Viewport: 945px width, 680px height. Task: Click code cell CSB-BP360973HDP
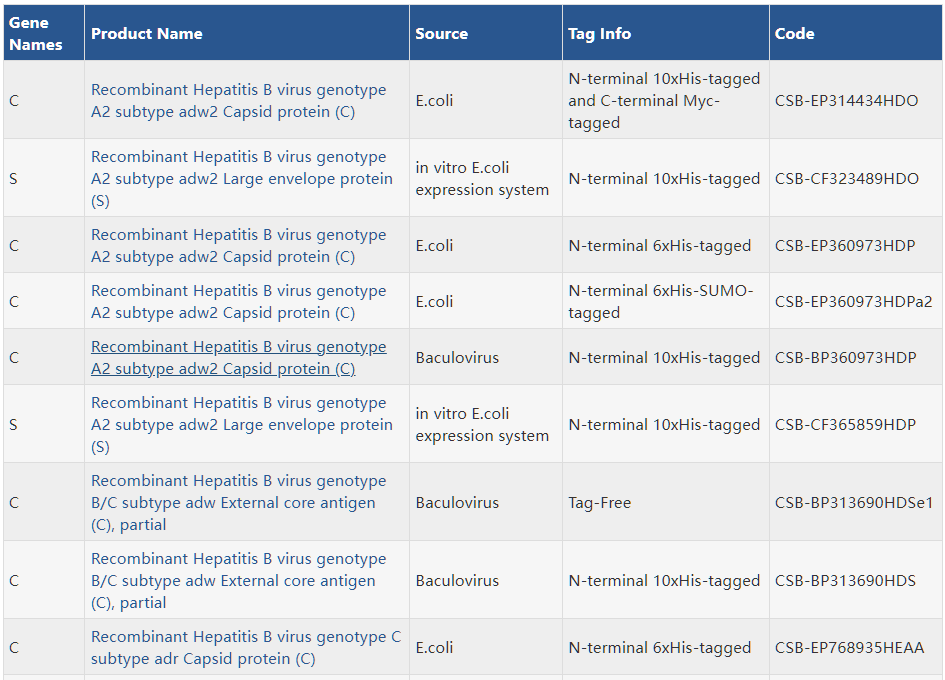coord(845,357)
